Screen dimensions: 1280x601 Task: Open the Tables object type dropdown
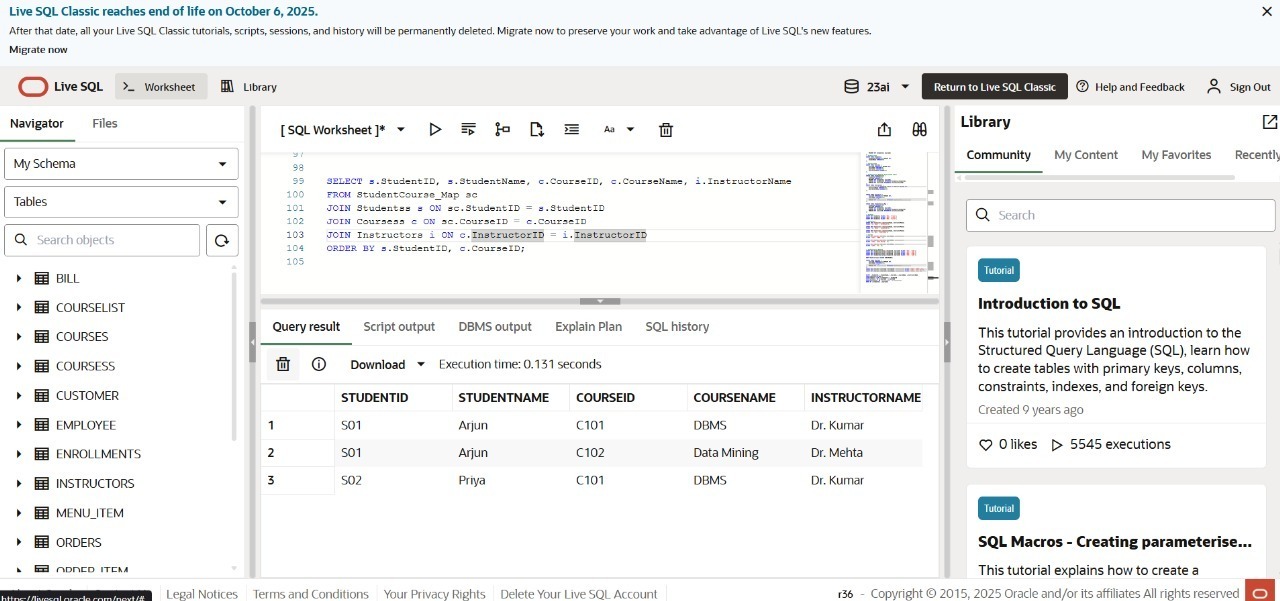coord(121,202)
